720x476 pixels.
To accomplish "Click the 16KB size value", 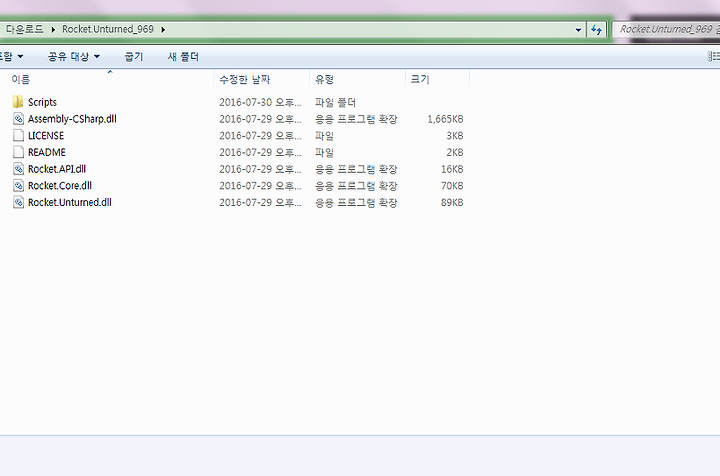I will 452,169.
